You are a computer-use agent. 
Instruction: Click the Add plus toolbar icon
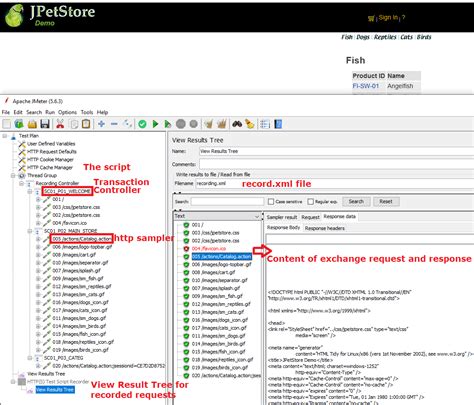click(101, 124)
